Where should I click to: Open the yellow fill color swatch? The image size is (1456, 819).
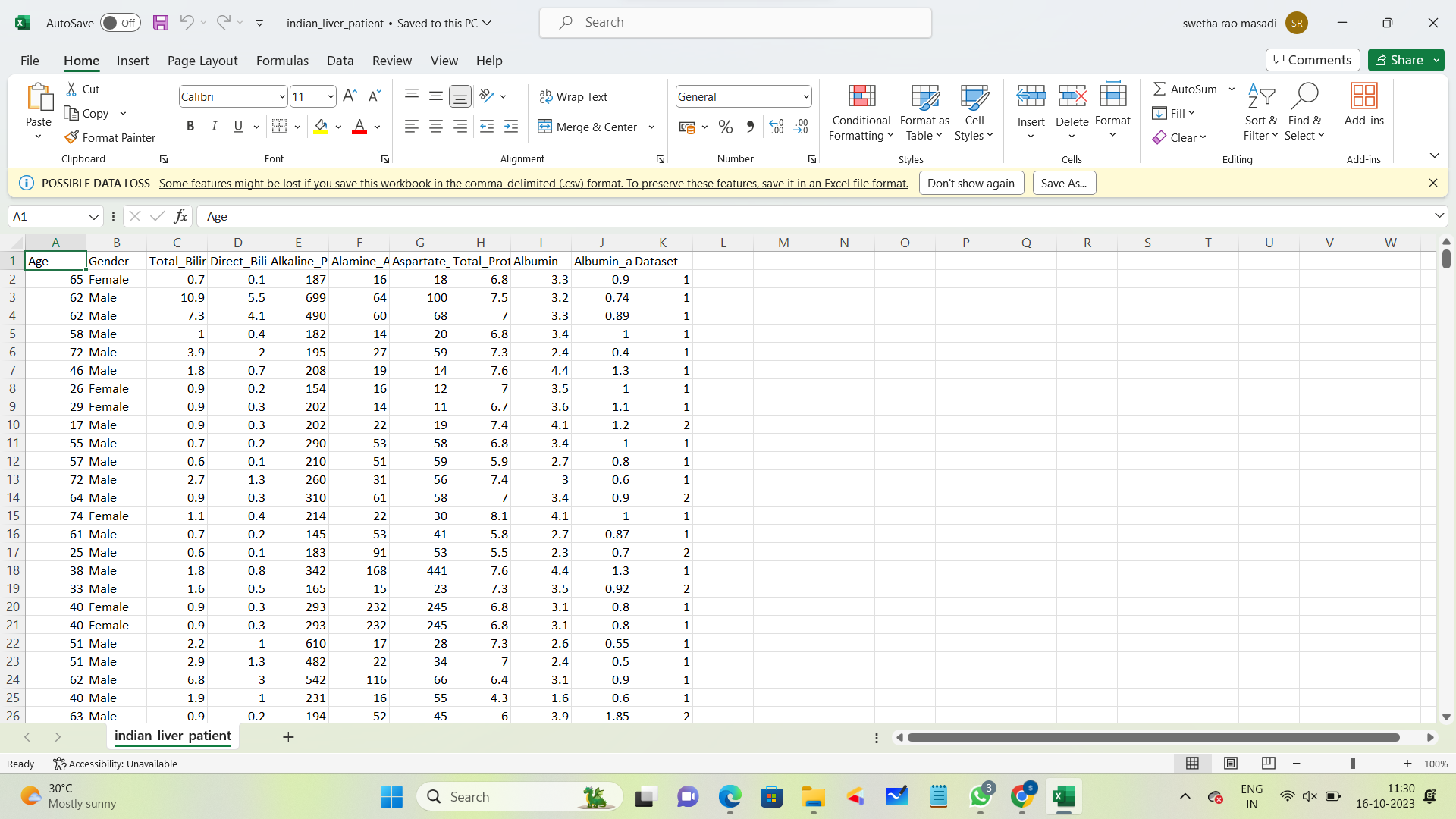[x=322, y=127]
